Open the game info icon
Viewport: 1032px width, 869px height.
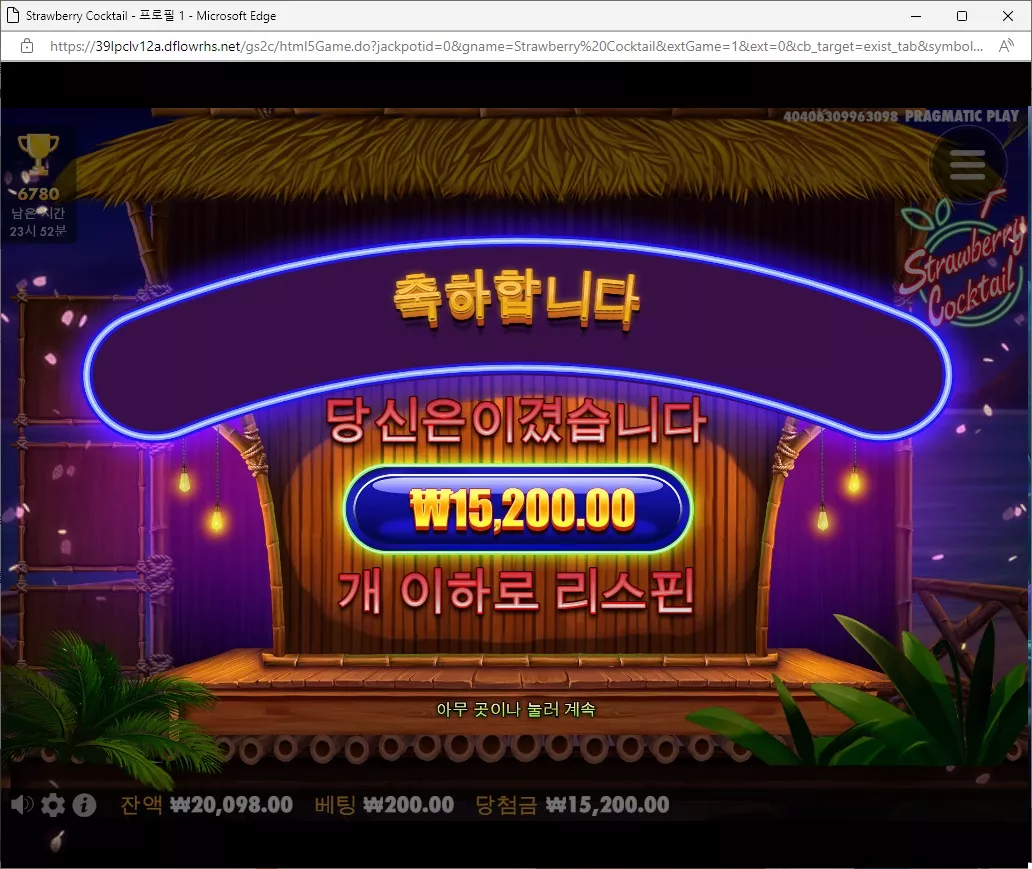coord(84,804)
